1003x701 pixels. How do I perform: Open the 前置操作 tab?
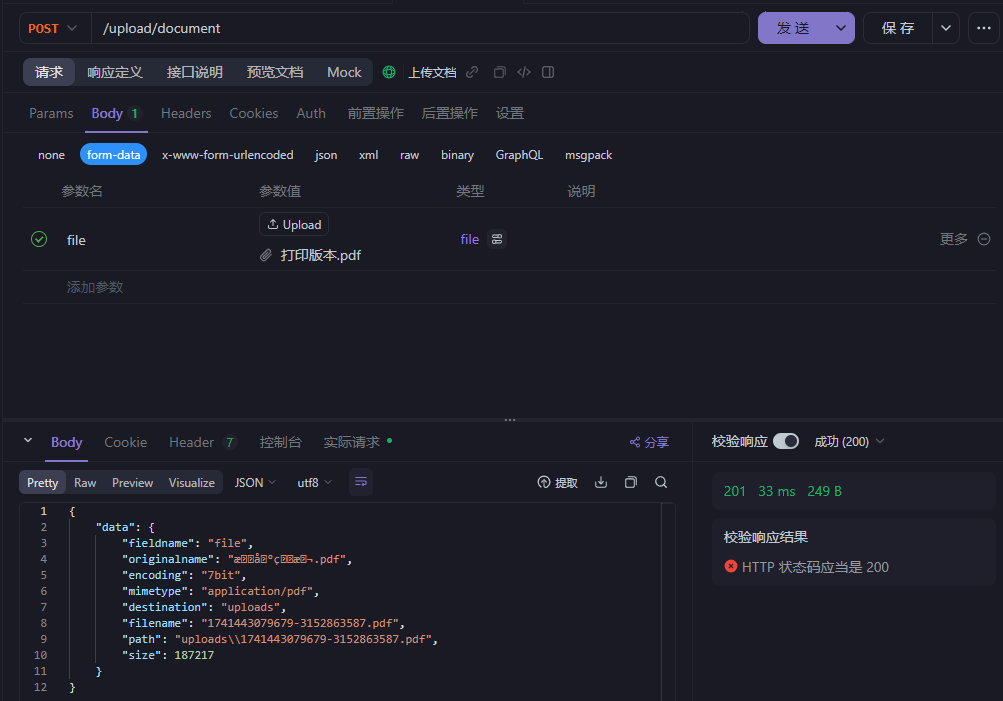pos(375,113)
